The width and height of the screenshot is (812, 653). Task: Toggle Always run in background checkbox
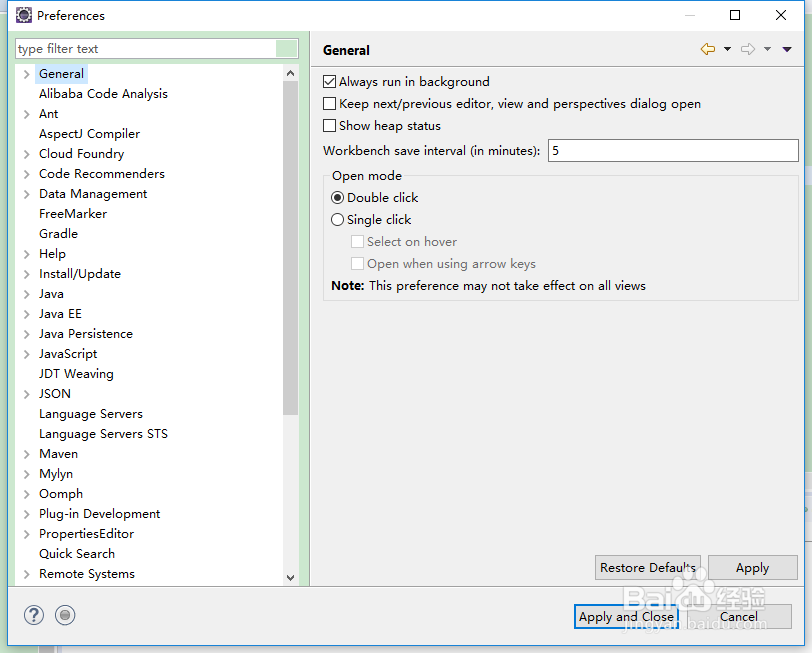pyautogui.click(x=329, y=82)
